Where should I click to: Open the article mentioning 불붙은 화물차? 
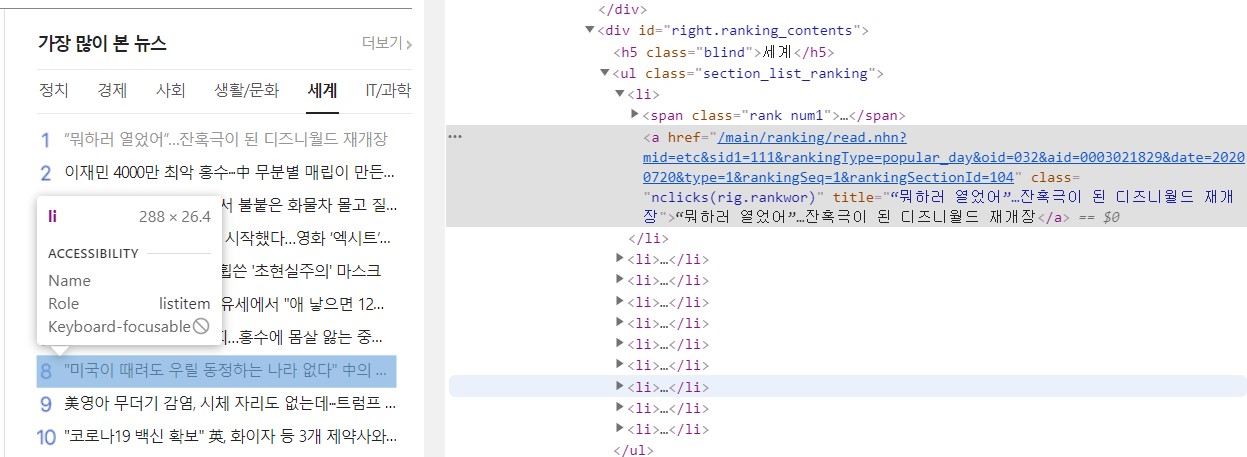(x=308, y=205)
